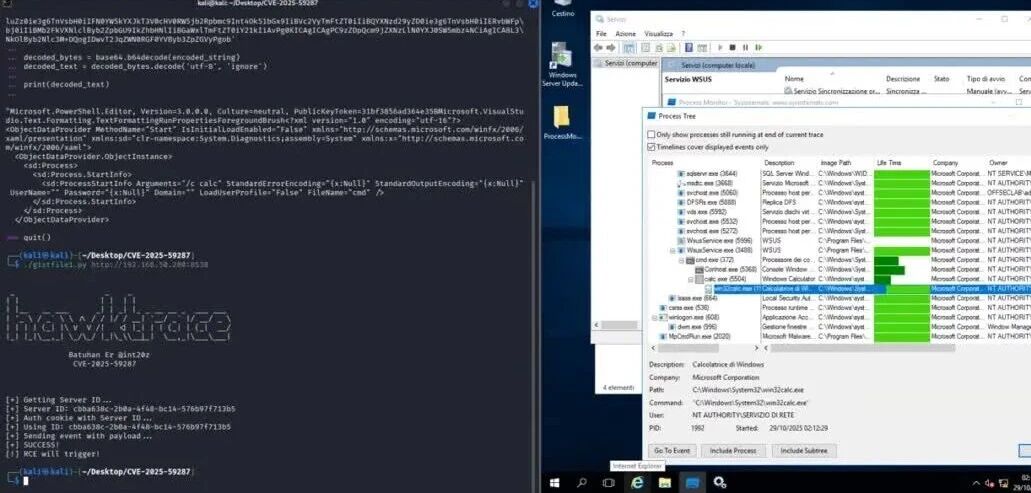Click the show console tree toolbar icon
1031x493 pixels.
tap(629, 48)
